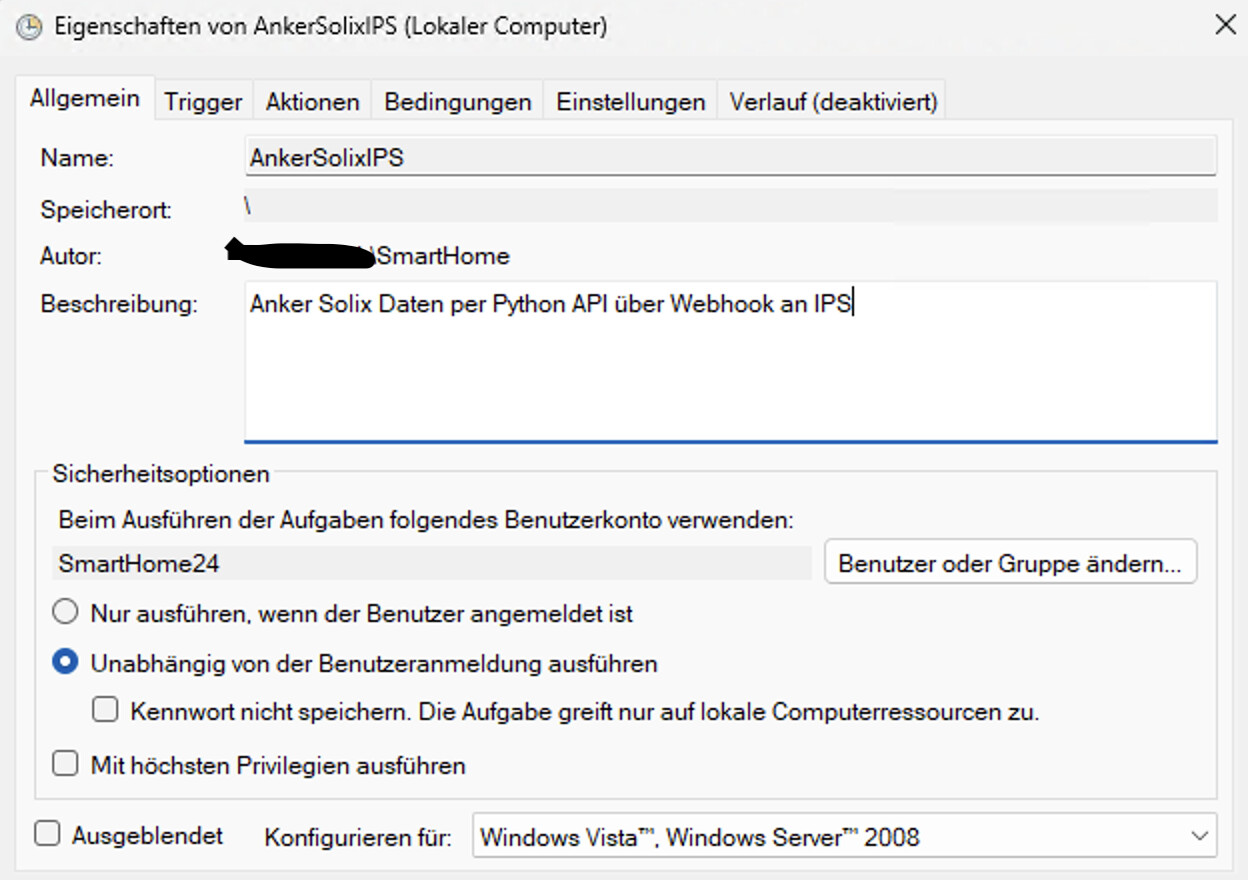This screenshot has width=1248, height=880.
Task: Open the Trigger tab
Action: 203,102
